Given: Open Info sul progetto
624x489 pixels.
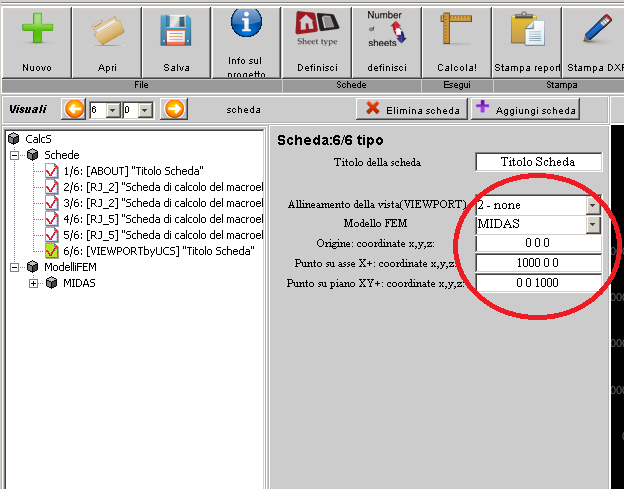Looking at the screenshot, I should pos(246,42).
